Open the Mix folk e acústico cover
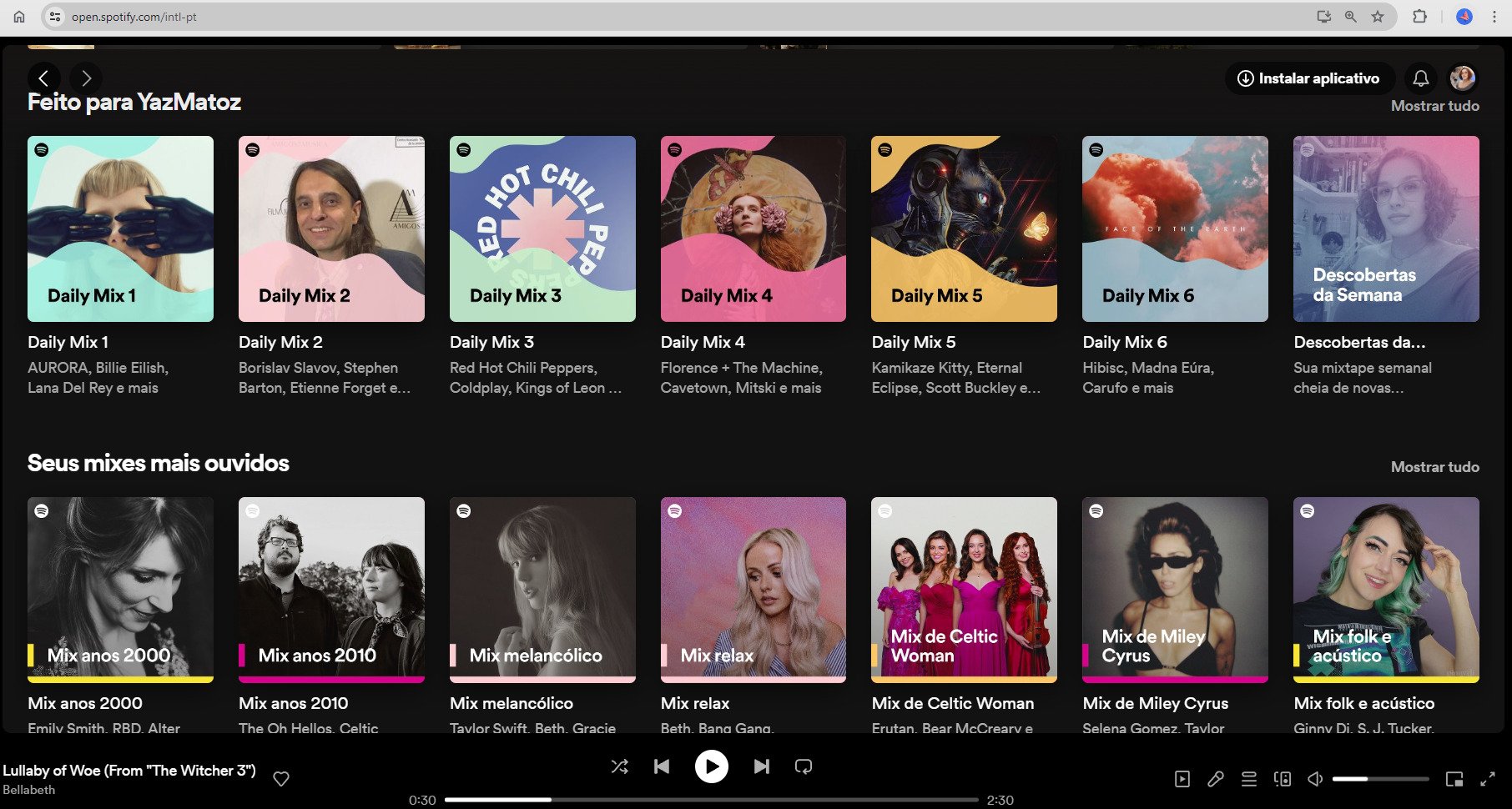1512x809 pixels. (1386, 590)
